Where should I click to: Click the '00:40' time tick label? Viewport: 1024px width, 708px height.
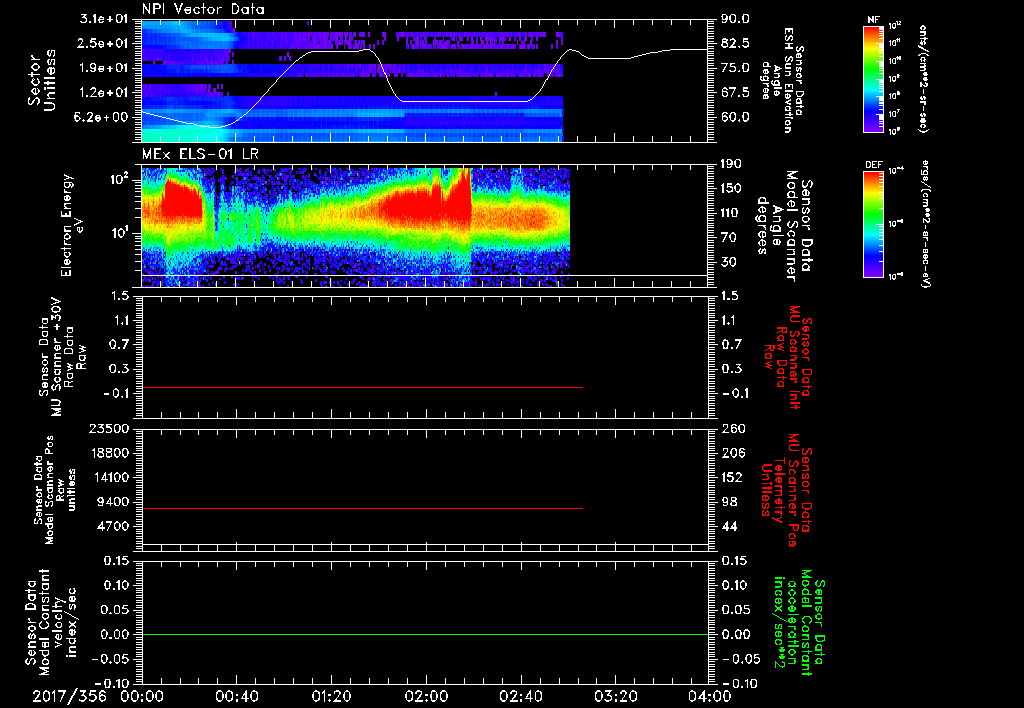[x=236, y=697]
